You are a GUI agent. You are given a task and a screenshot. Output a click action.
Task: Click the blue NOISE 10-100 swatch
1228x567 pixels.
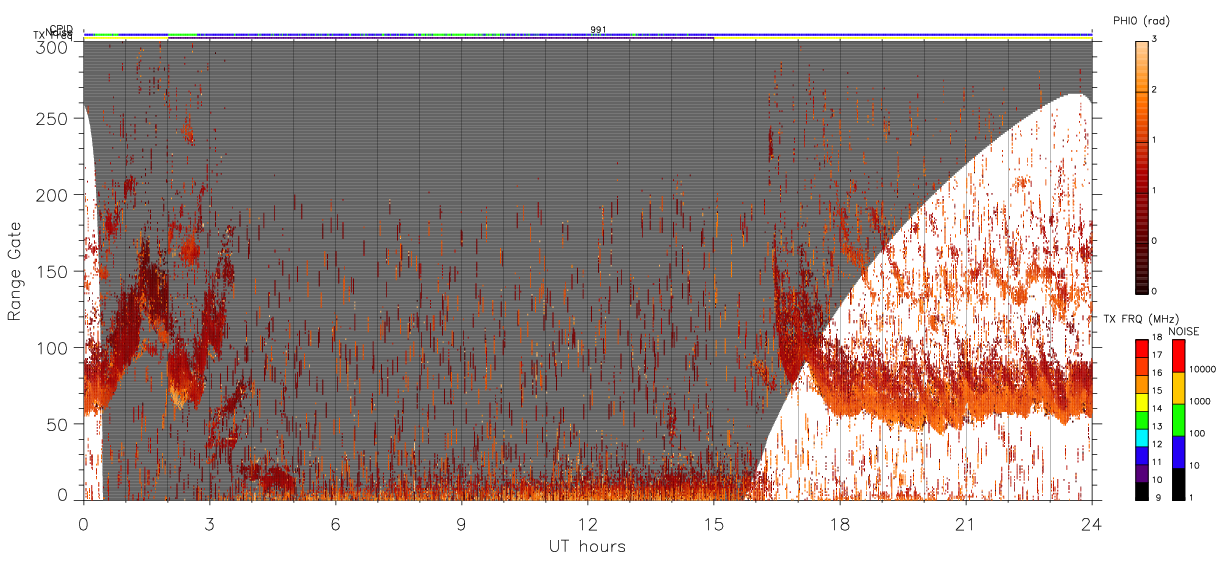(x=1179, y=451)
